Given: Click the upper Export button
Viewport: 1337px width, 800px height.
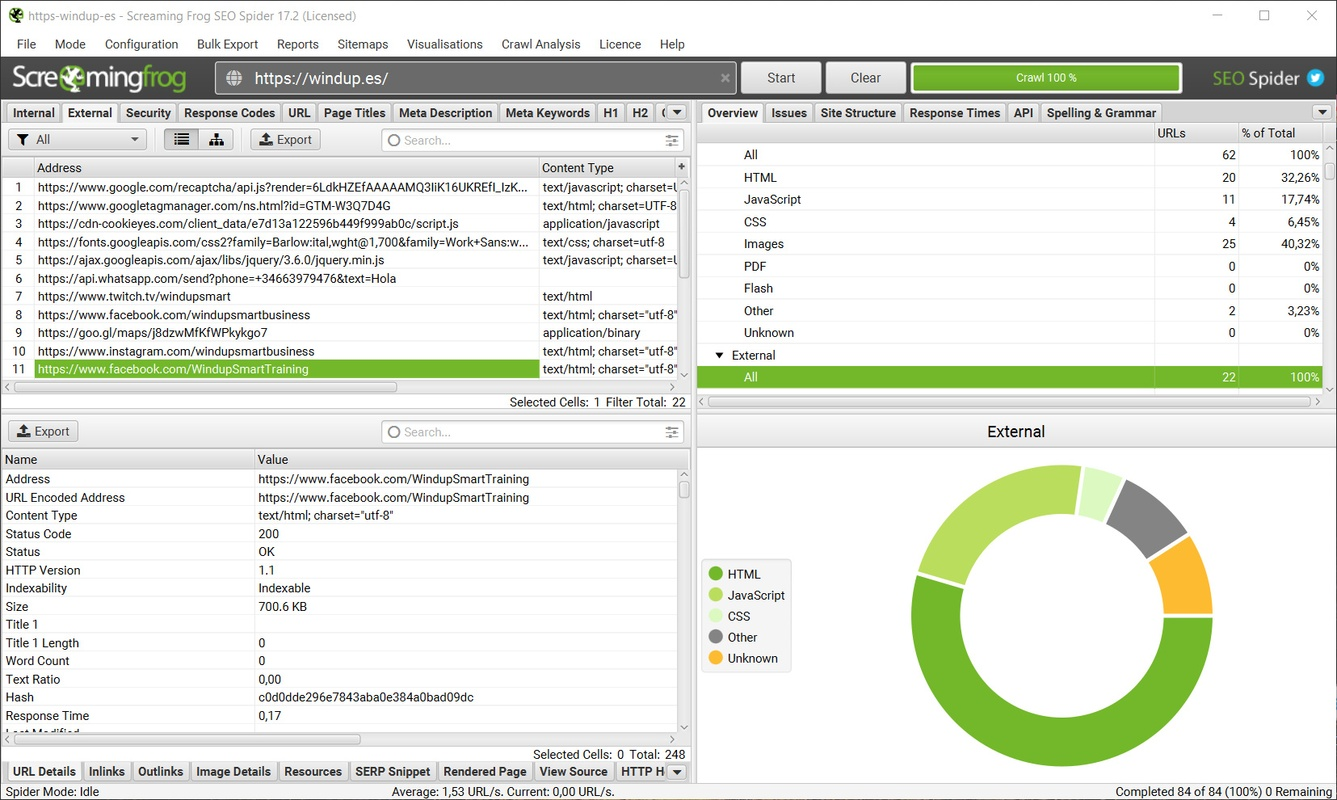Looking at the screenshot, I should coord(285,140).
